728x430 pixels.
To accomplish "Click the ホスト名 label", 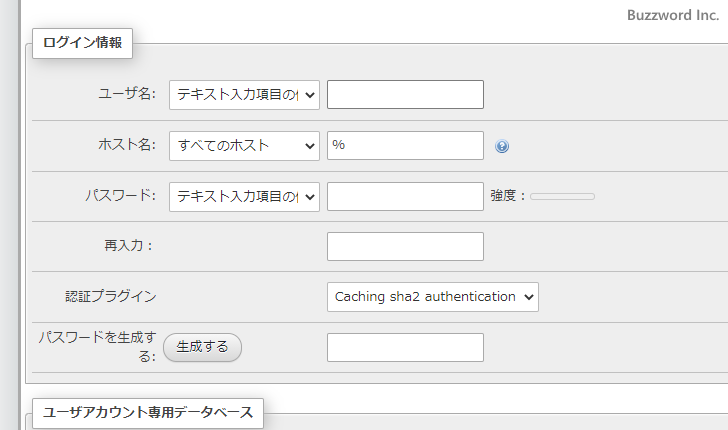I will [x=127, y=145].
